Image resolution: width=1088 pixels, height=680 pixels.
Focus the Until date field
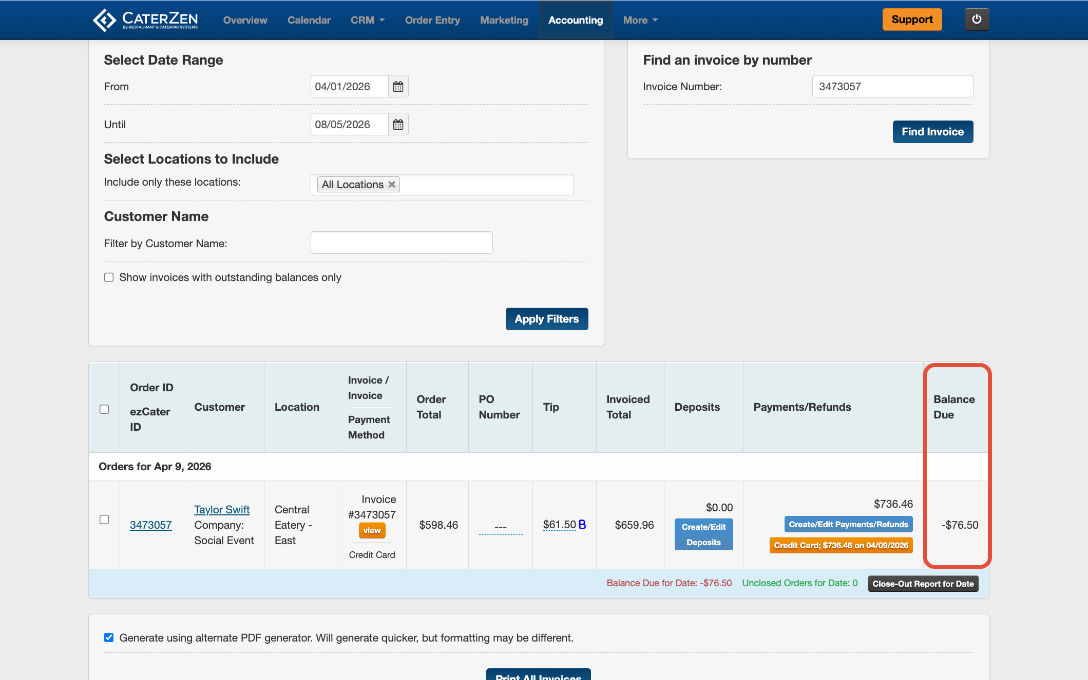(349, 125)
